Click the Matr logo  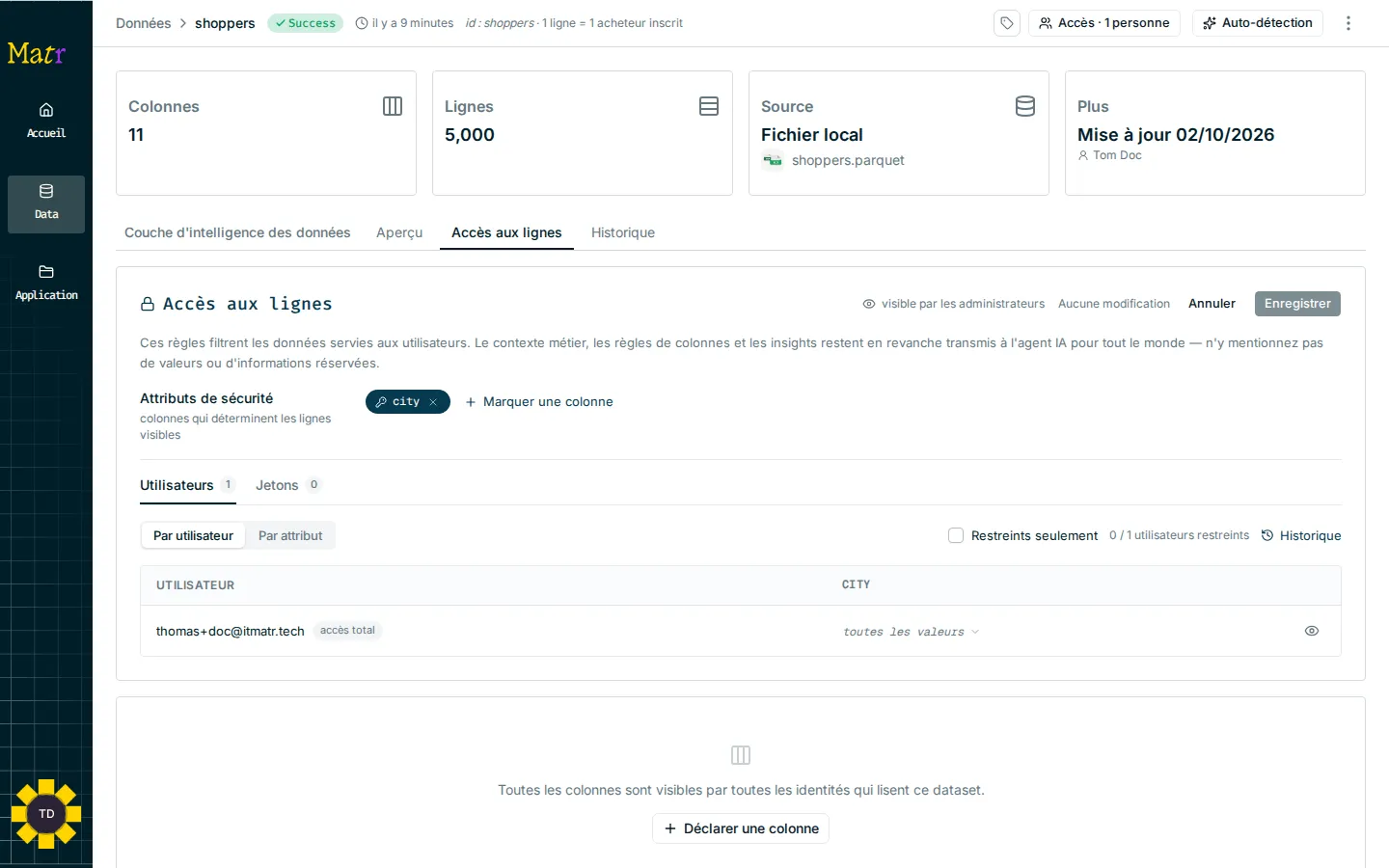(x=37, y=53)
